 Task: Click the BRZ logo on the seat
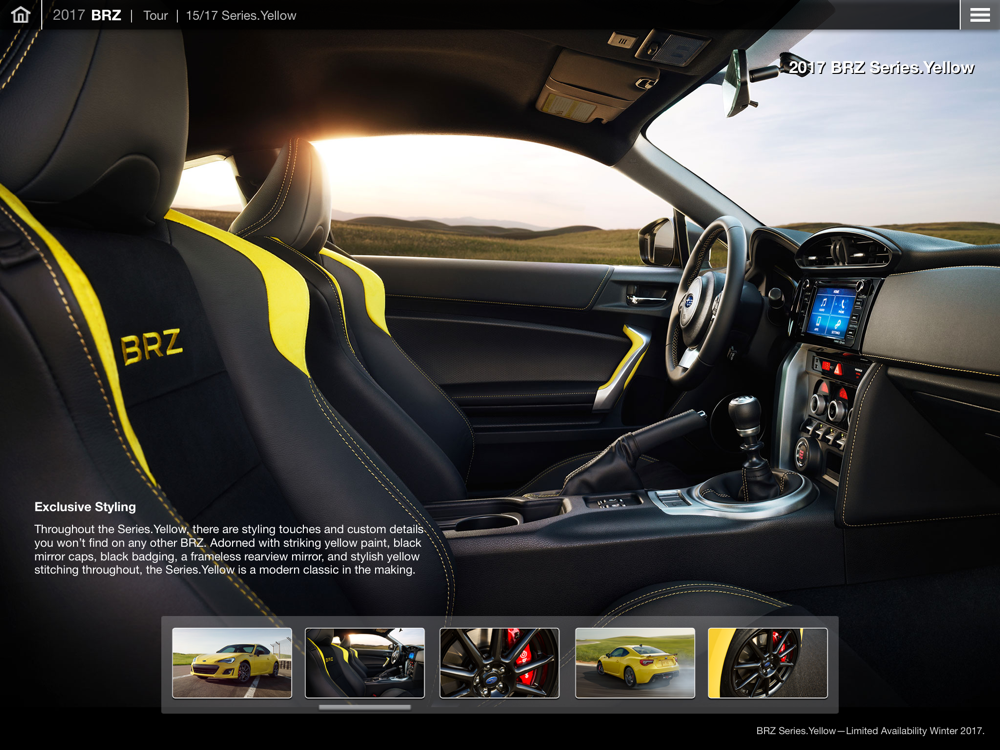click(152, 346)
